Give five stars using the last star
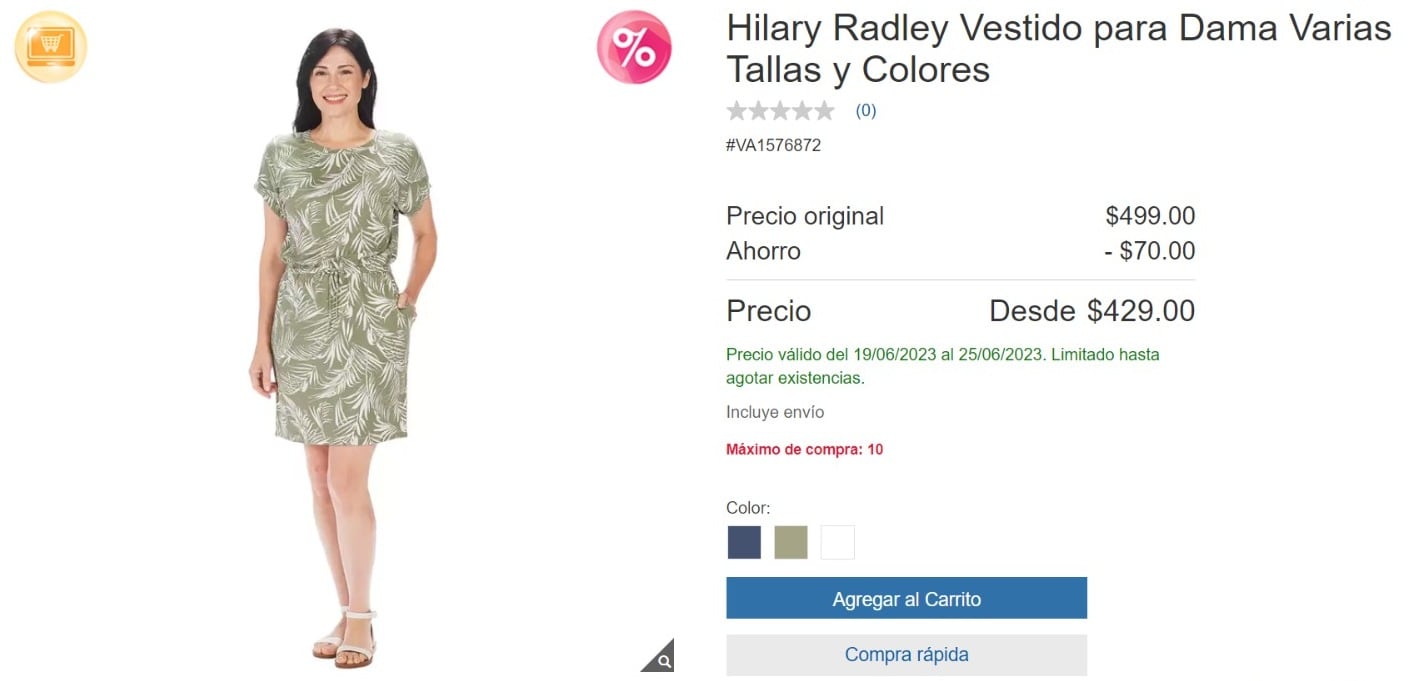1408x681 pixels. [x=825, y=111]
